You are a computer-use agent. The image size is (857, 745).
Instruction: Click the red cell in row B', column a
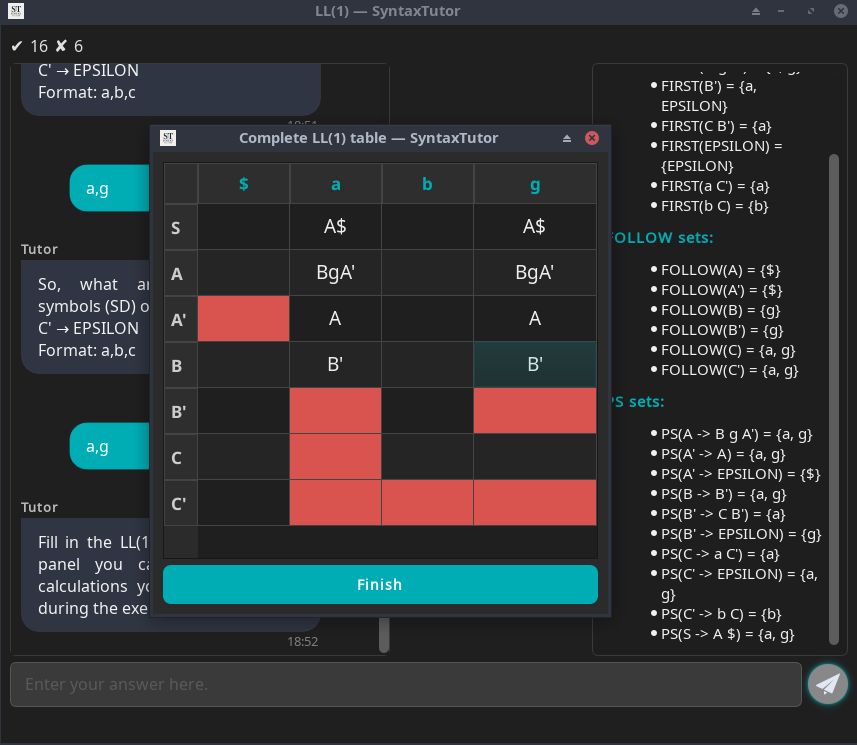(x=336, y=410)
